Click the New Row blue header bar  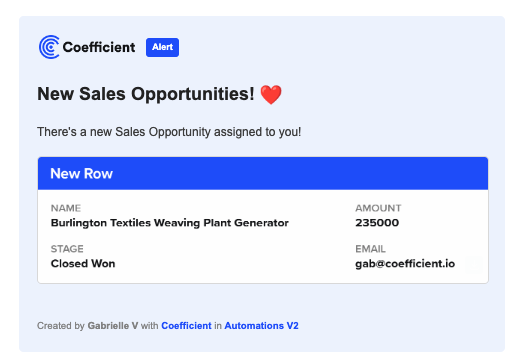click(263, 173)
